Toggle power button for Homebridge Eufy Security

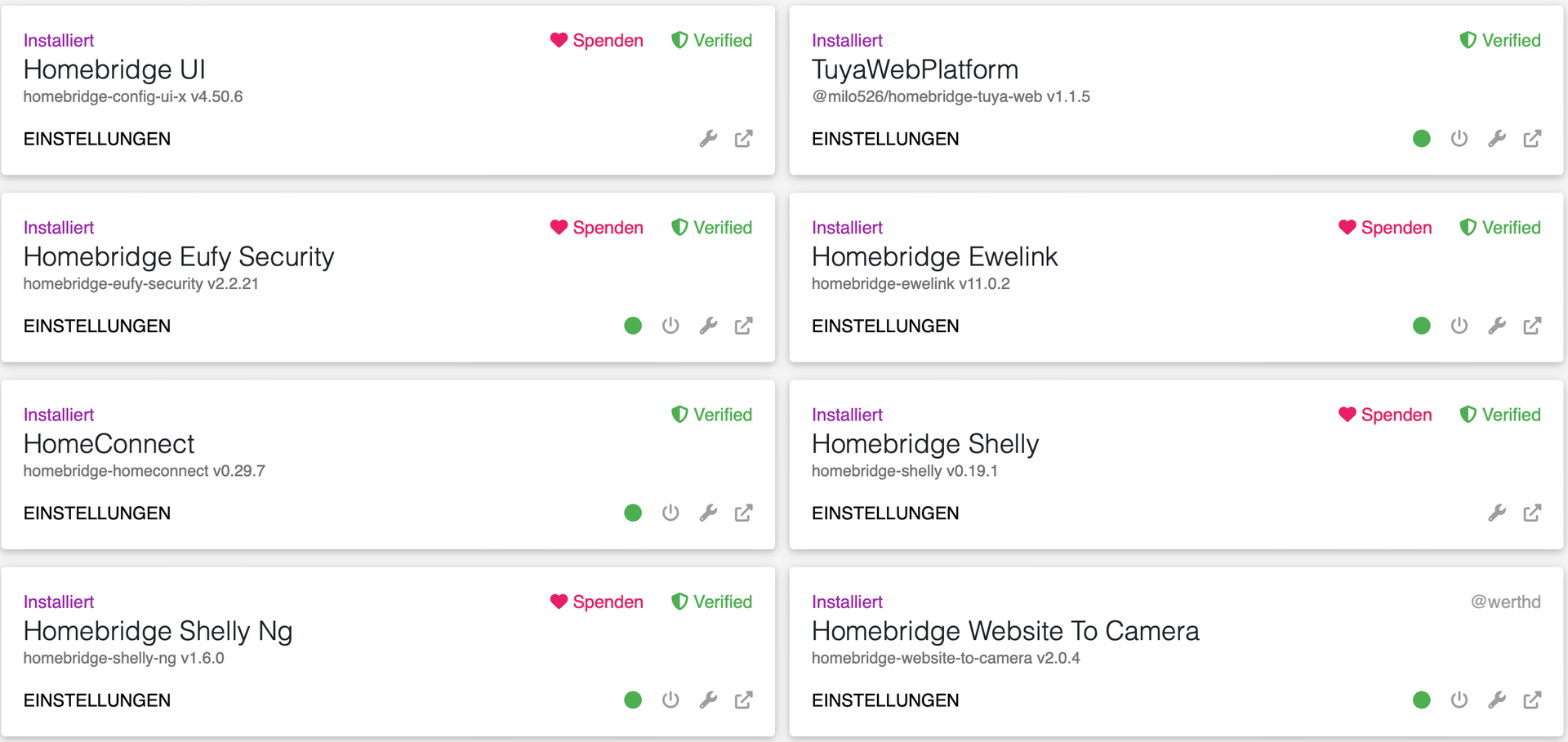(x=670, y=326)
